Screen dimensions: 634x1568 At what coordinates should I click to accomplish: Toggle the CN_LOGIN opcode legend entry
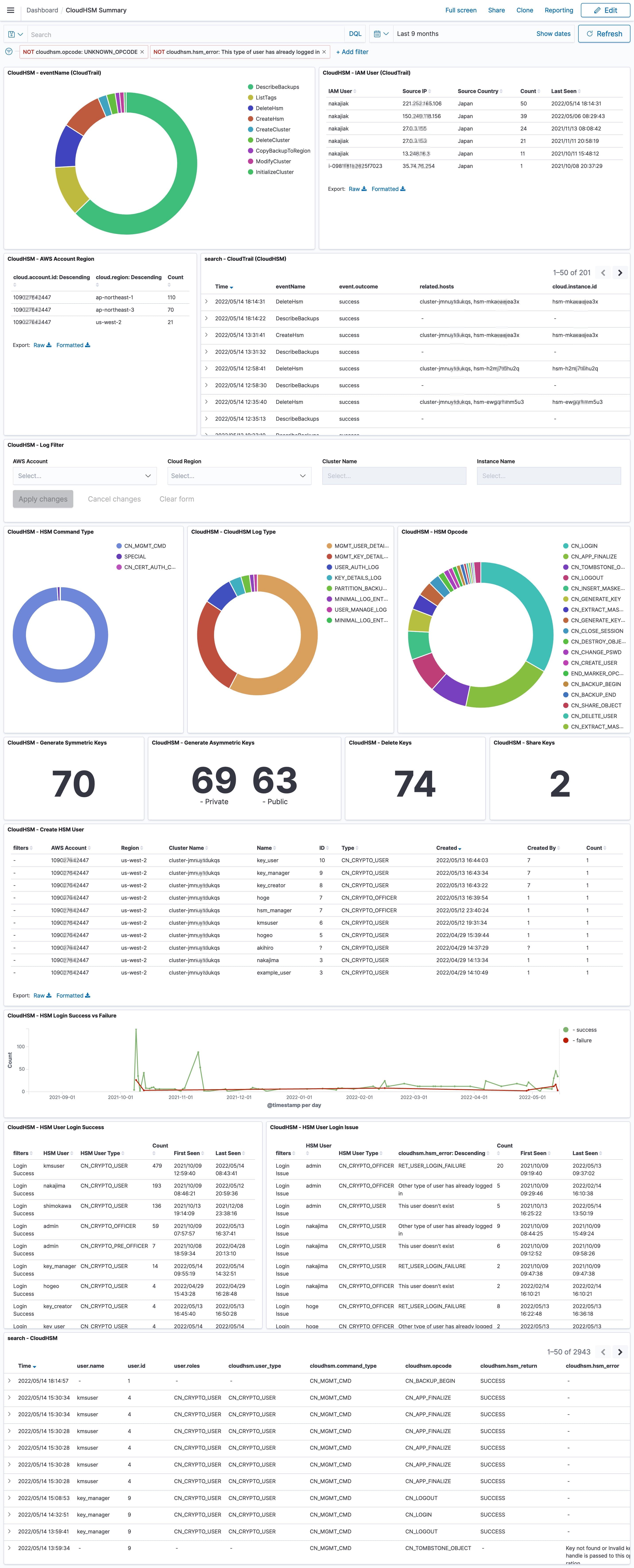point(580,546)
